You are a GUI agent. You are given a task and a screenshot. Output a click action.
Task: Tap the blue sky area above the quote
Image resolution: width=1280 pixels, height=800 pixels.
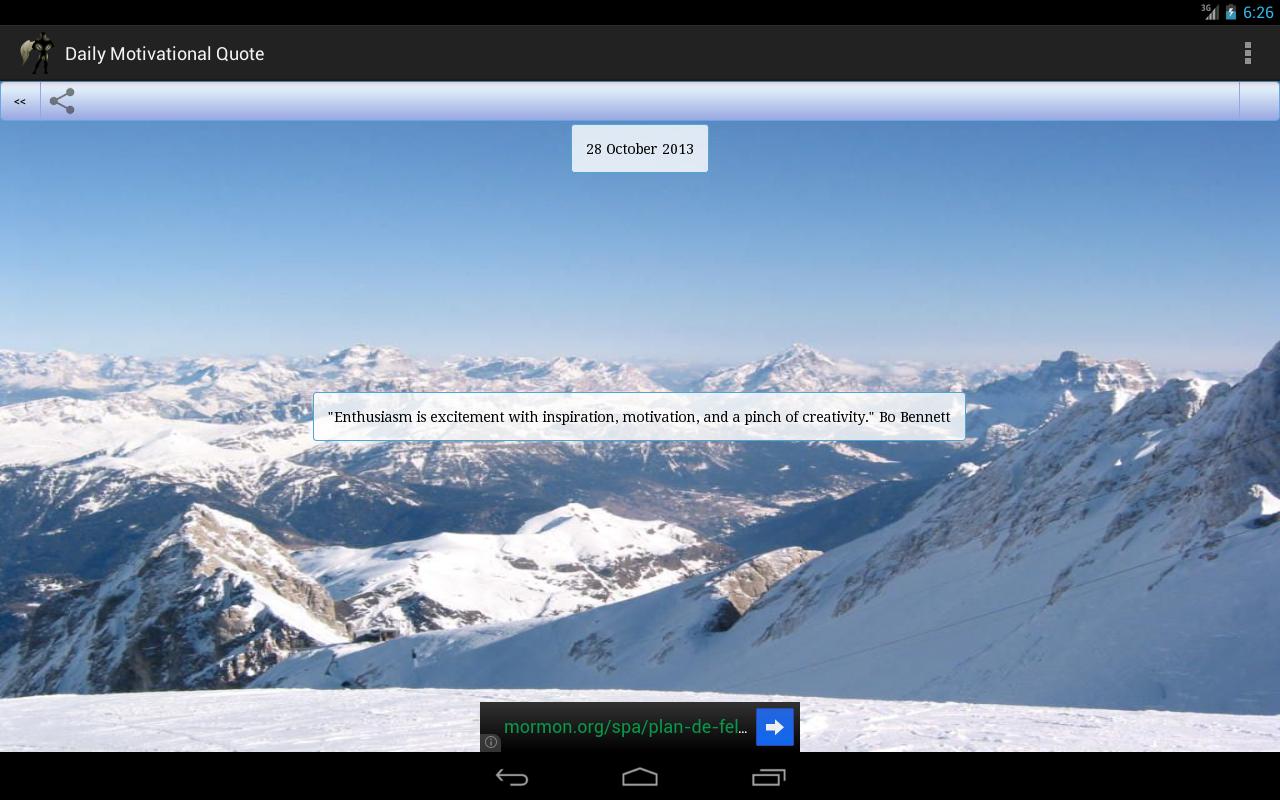(640, 260)
